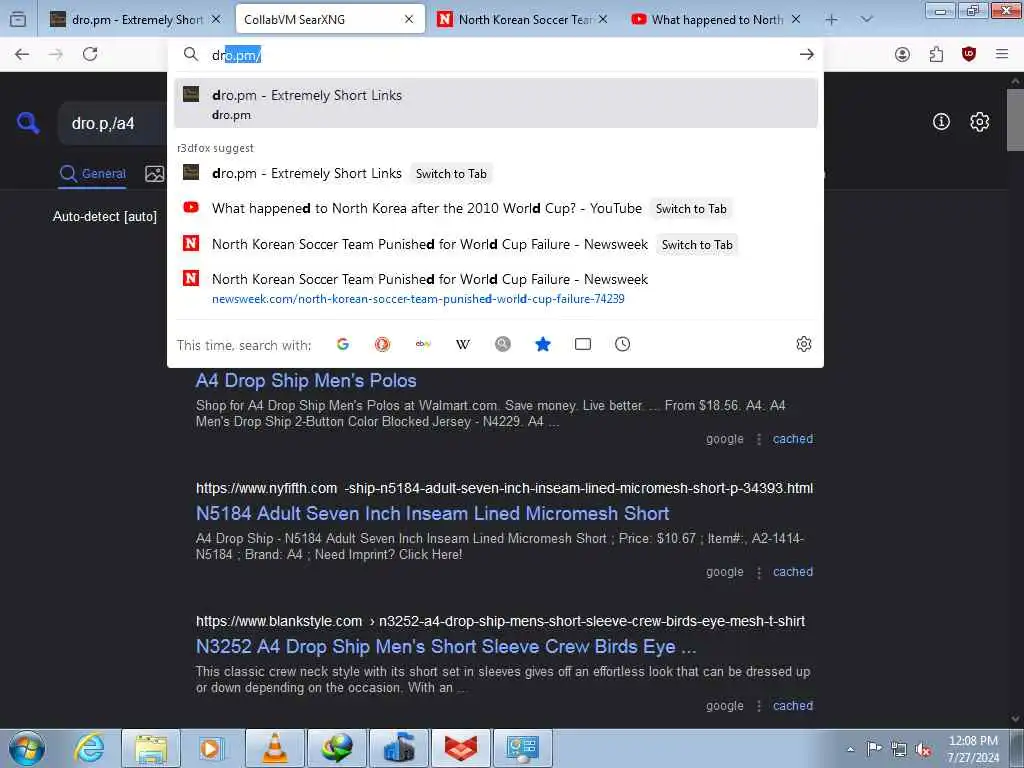Search this time with DuckDuckGo
1024x768 pixels.
point(383,344)
